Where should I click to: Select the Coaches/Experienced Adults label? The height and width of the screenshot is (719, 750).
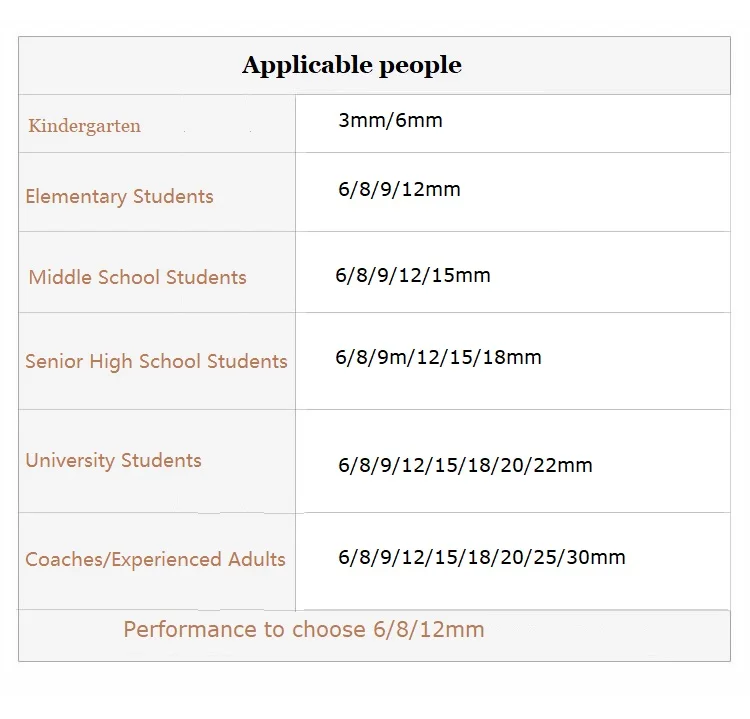[155, 560]
